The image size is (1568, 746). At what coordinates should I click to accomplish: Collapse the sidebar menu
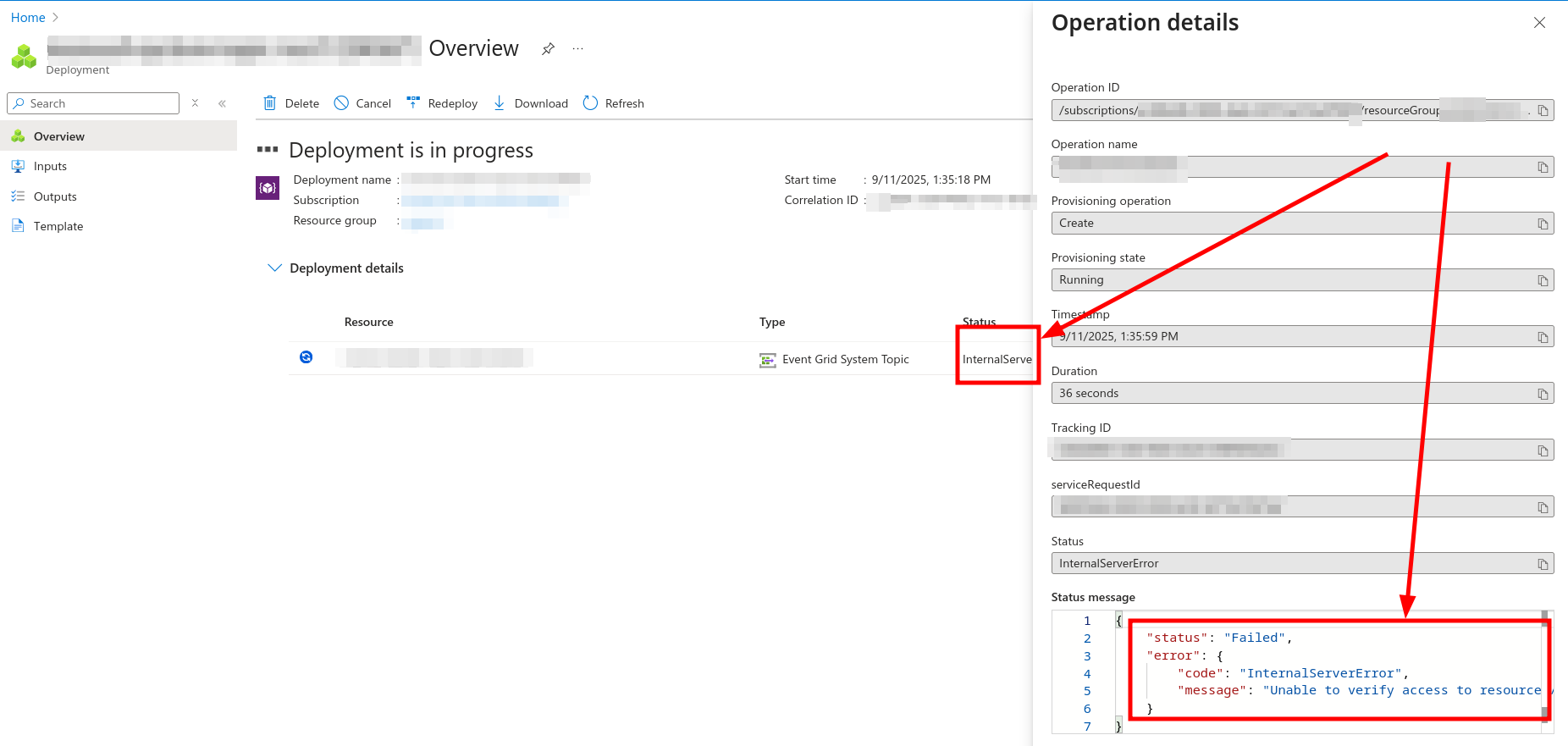click(x=222, y=103)
